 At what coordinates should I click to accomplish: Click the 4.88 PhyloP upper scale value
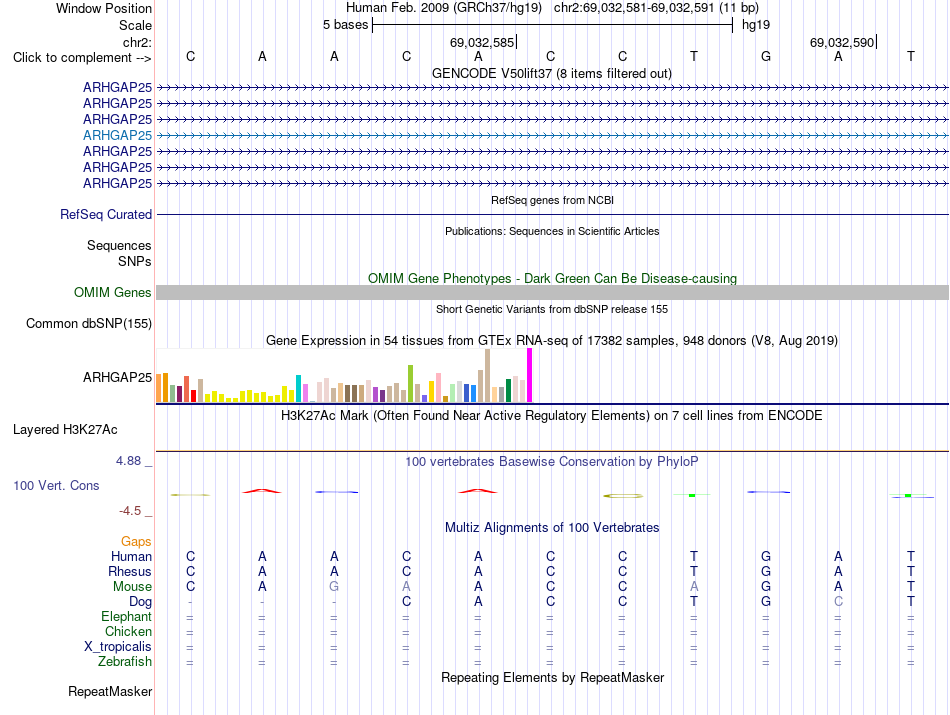128,461
